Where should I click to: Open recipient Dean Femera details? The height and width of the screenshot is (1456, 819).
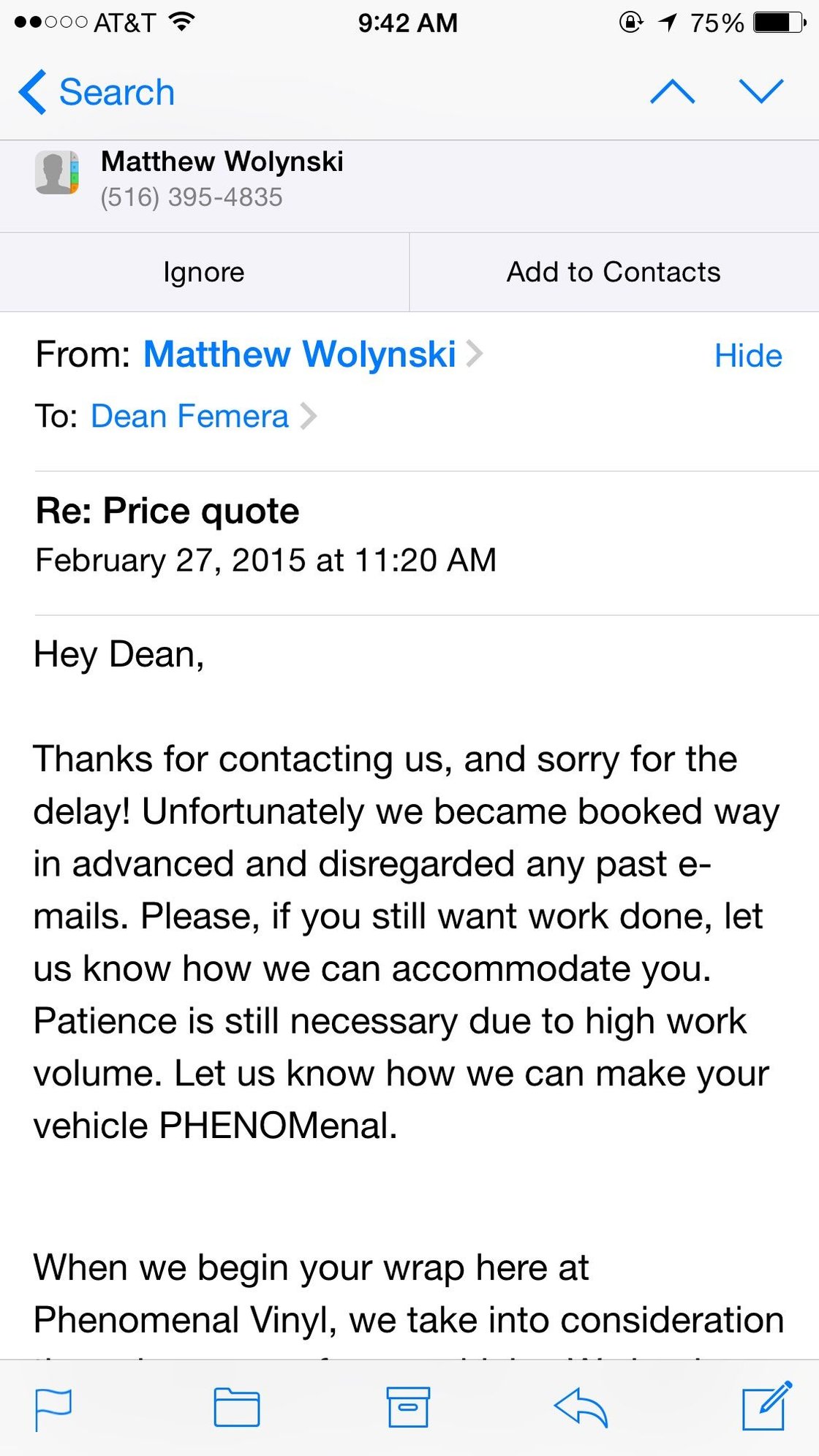tap(189, 417)
